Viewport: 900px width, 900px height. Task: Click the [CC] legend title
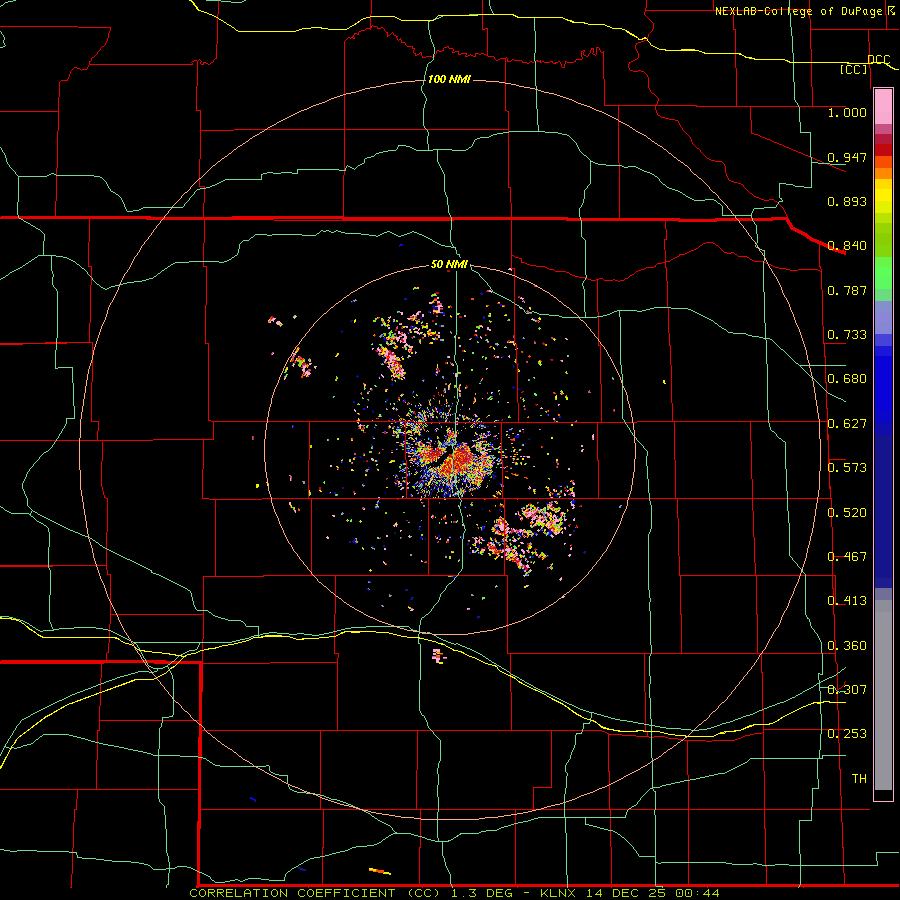pyautogui.click(x=854, y=69)
